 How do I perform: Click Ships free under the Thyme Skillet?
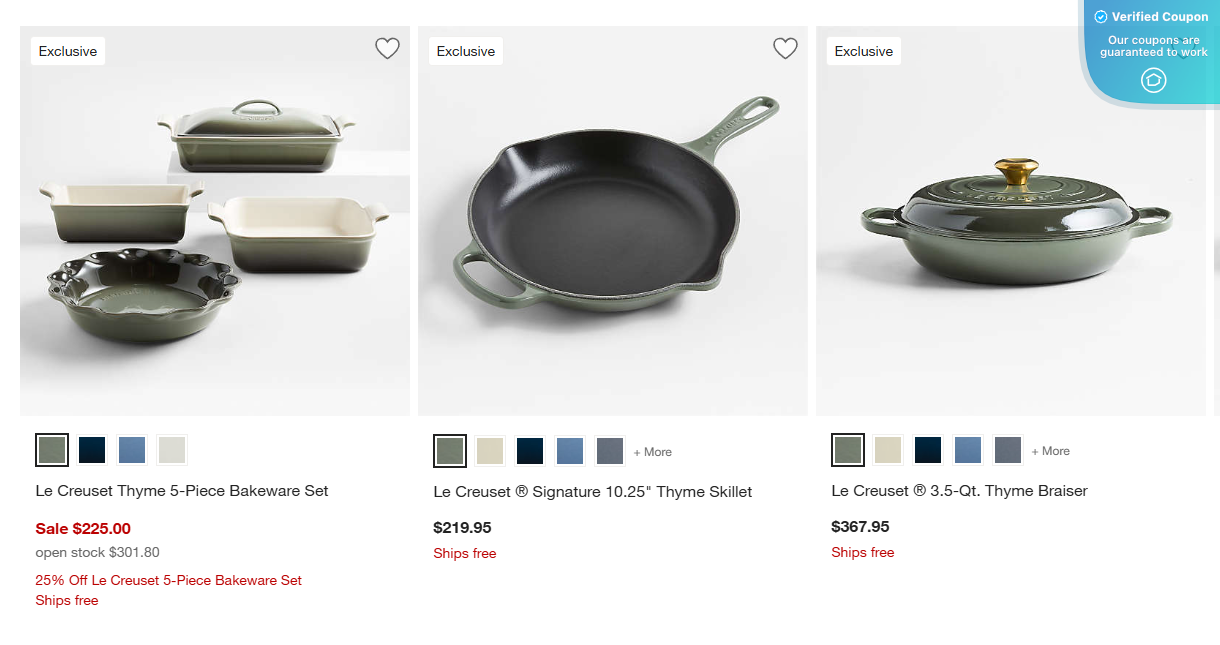coord(464,553)
